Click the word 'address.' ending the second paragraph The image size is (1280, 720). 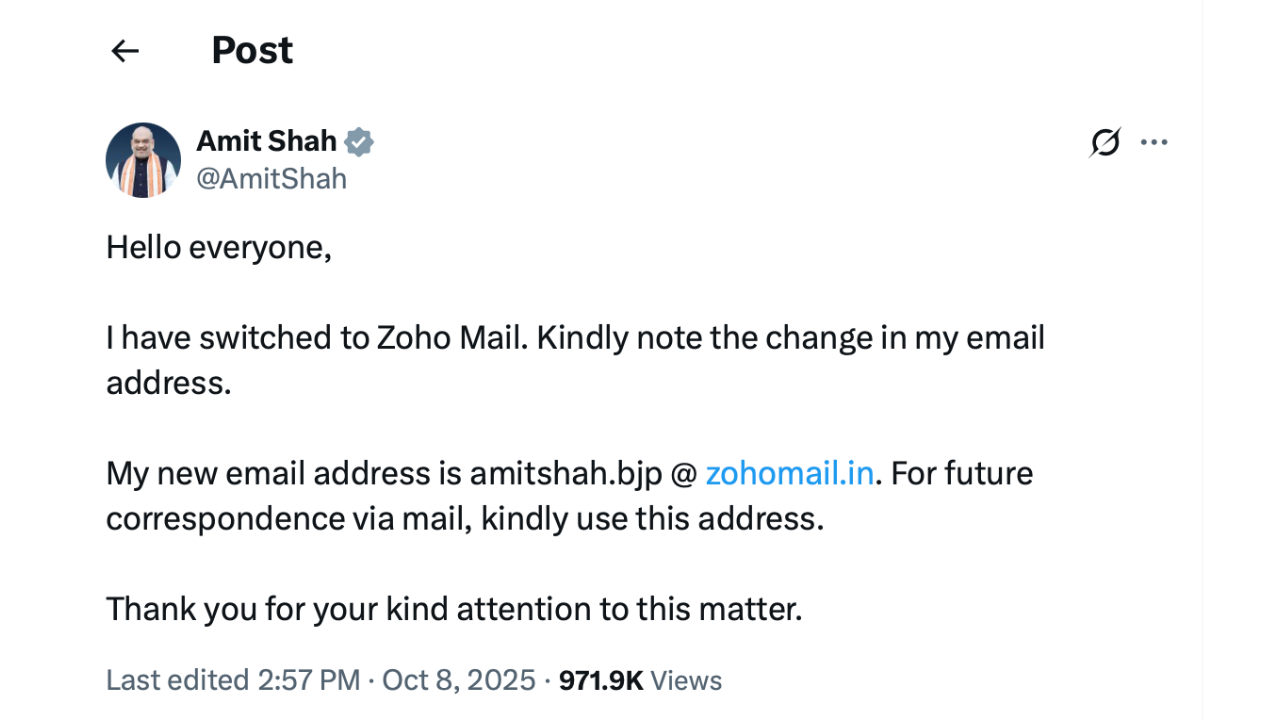click(168, 383)
